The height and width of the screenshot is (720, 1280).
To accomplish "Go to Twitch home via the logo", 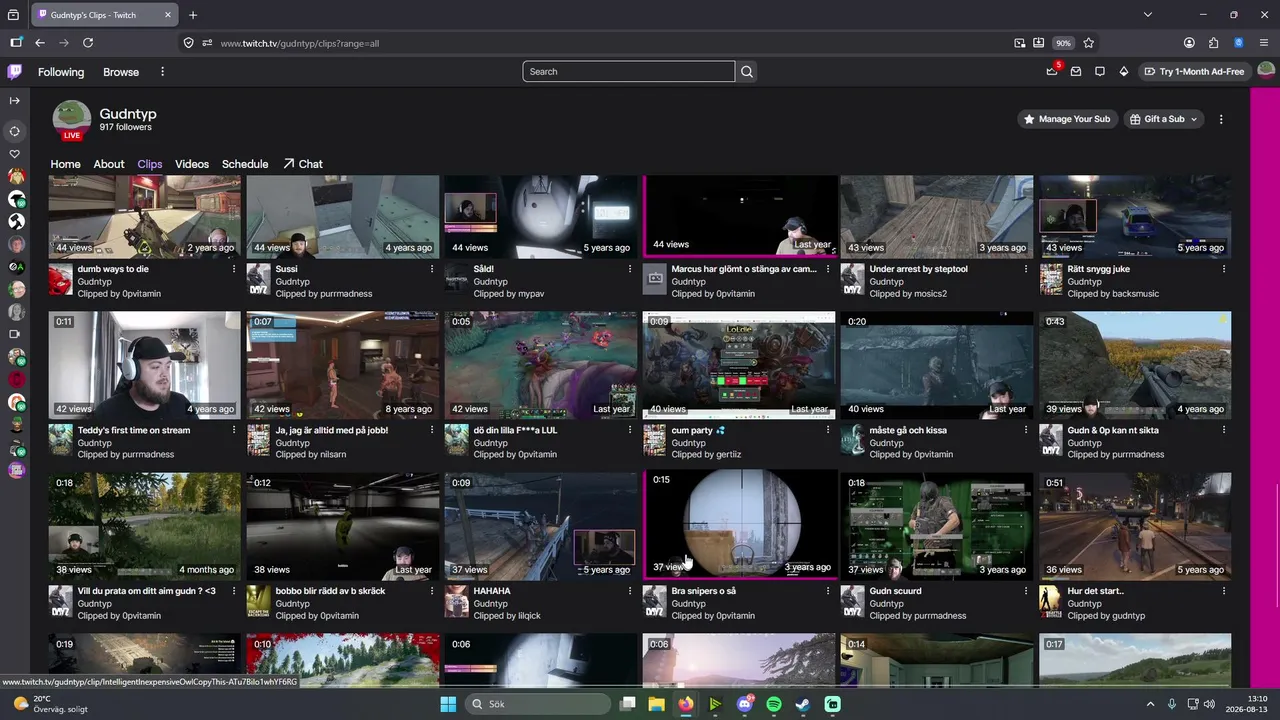I will pyautogui.click(x=14, y=72).
